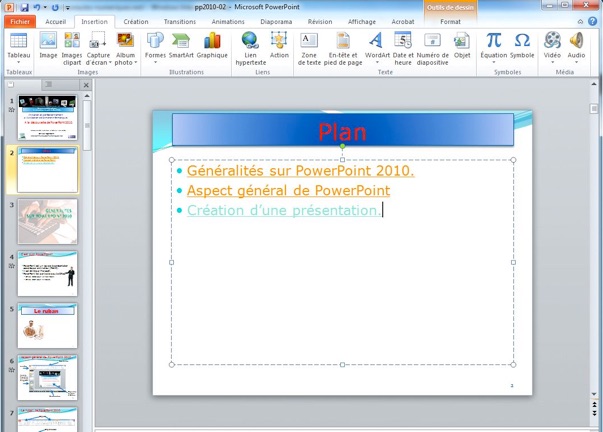Open Album photo tool
Viewport: 603px width, 432px height.
[x=125, y=48]
